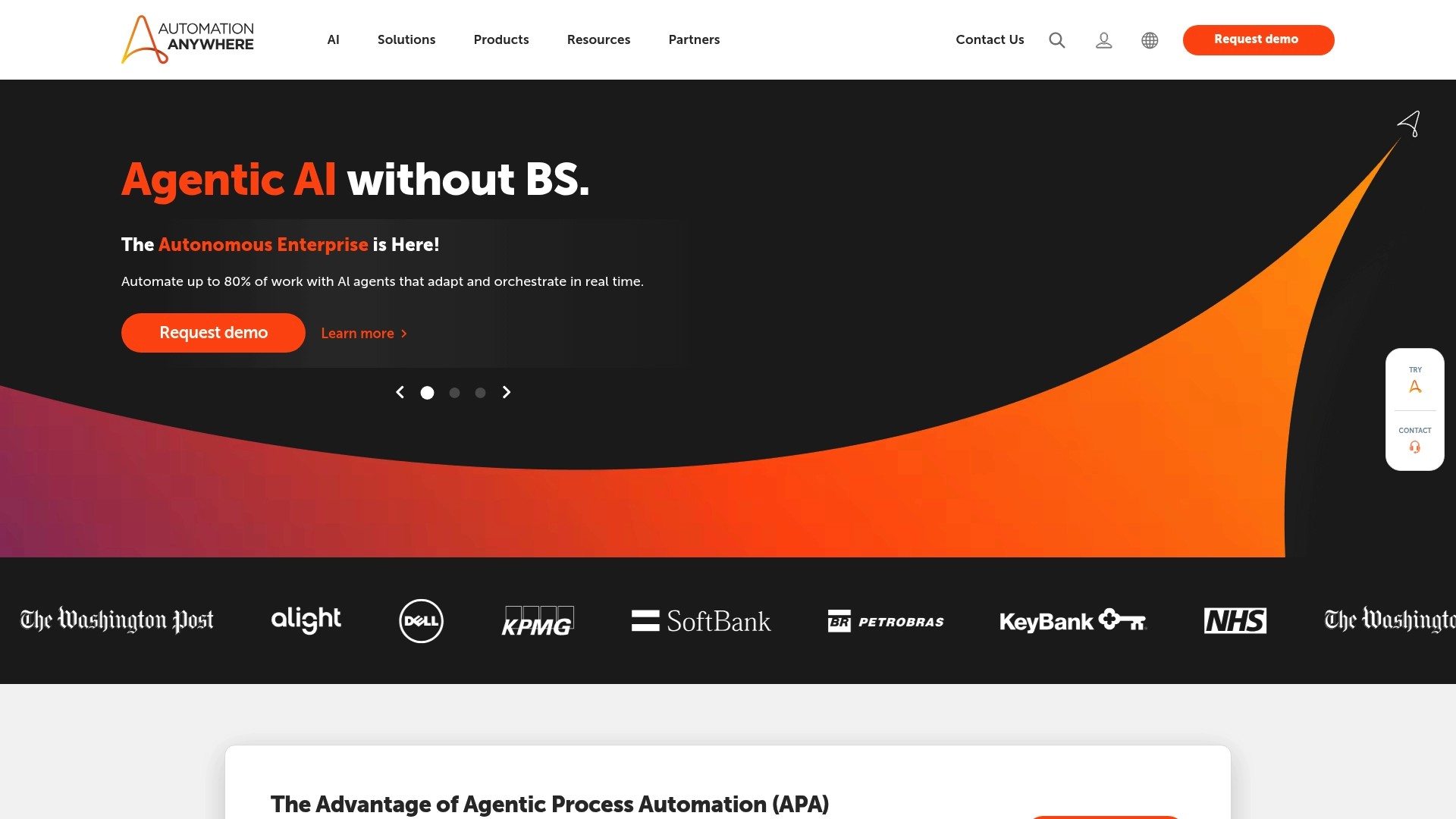
Task: Click the Automation Anywhere logo
Action: 187,39
